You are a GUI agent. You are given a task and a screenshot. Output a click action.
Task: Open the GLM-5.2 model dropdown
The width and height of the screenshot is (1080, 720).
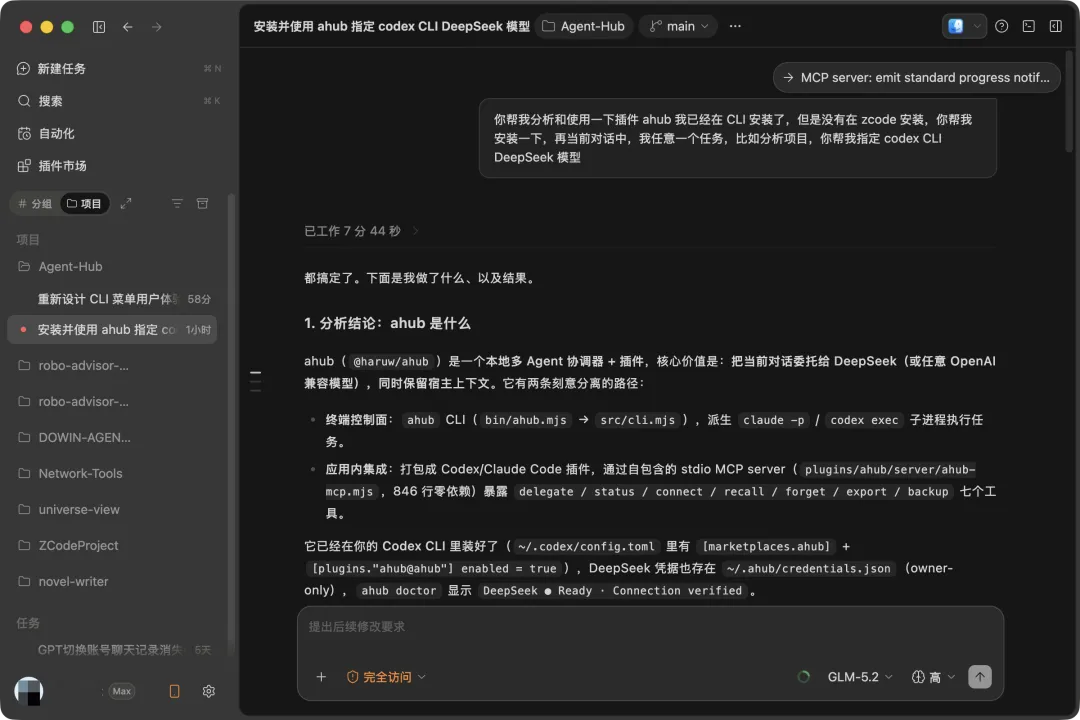(x=860, y=677)
